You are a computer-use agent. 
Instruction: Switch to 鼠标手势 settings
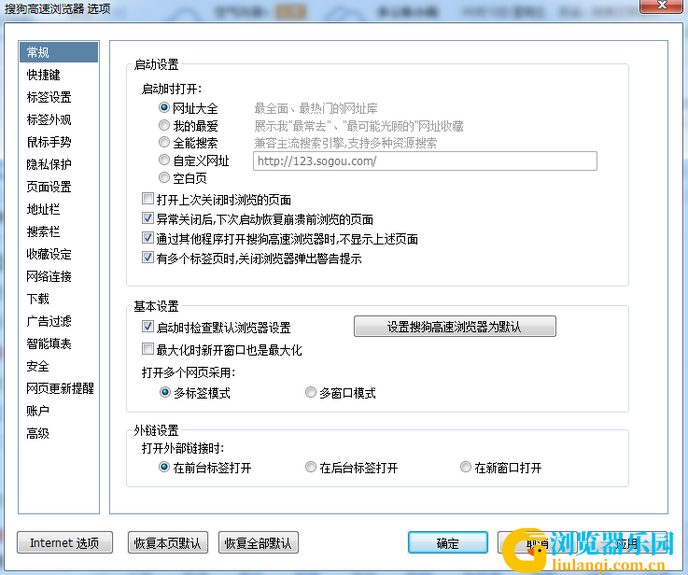(x=49, y=142)
